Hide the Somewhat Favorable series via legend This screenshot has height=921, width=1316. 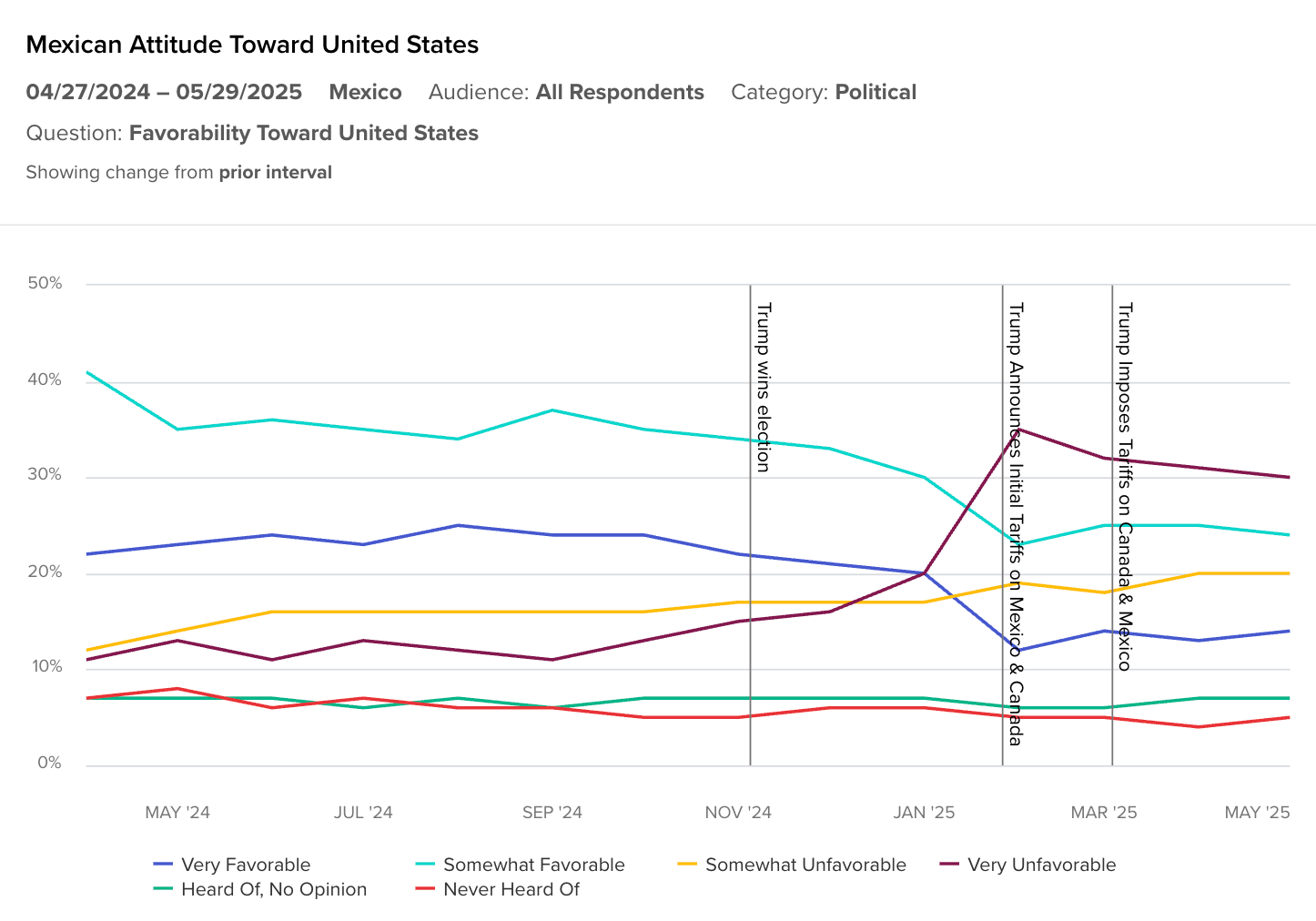coord(533,865)
